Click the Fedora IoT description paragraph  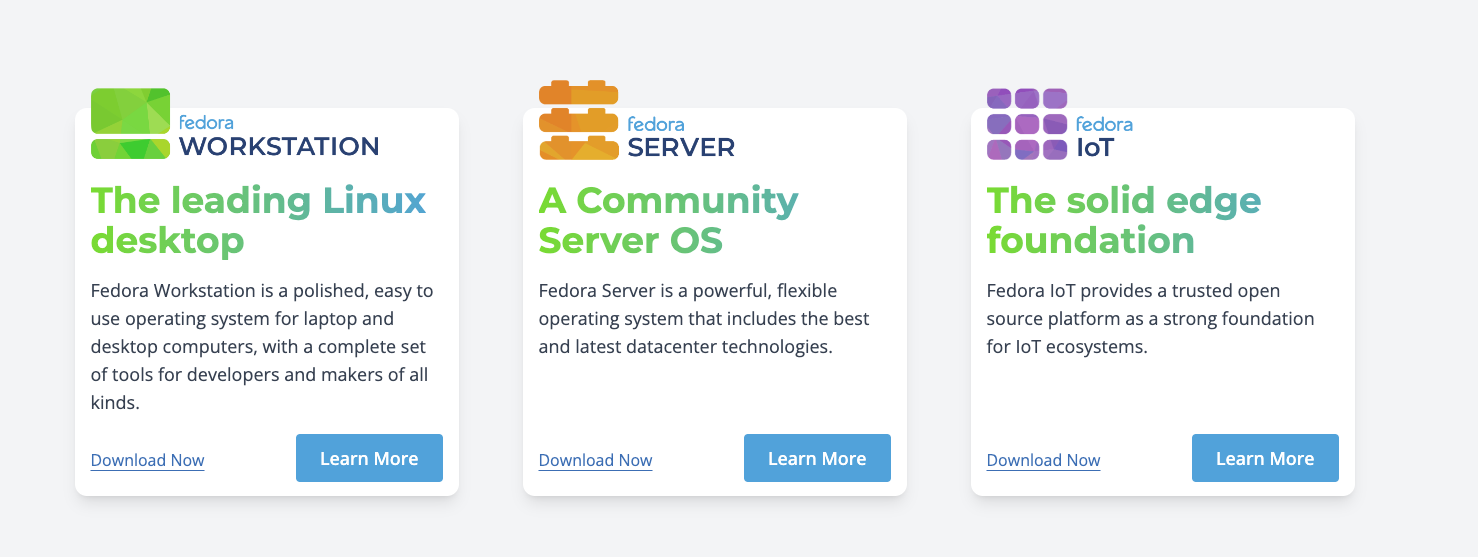[1150, 319]
